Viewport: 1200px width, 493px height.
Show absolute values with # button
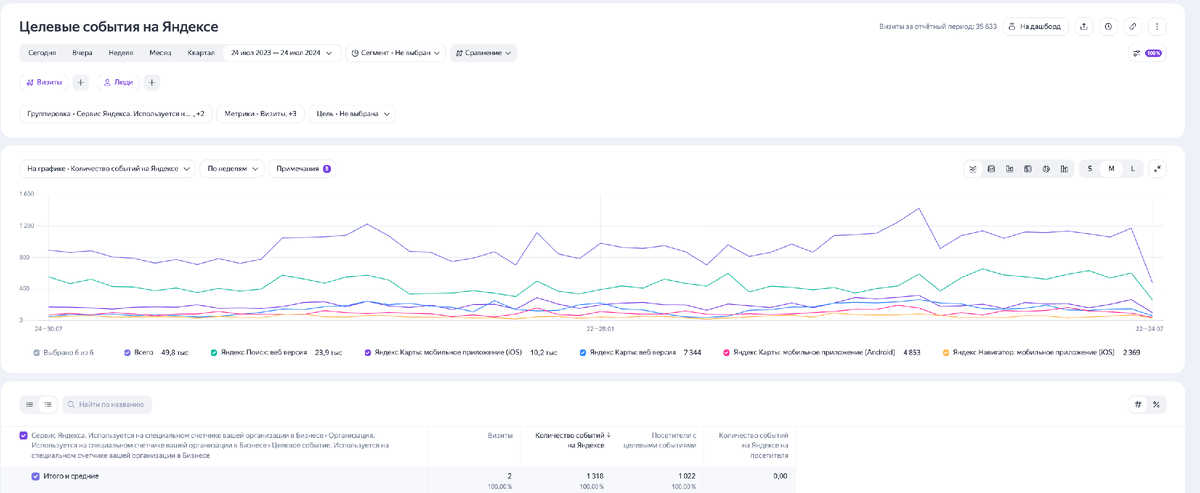coord(1138,404)
